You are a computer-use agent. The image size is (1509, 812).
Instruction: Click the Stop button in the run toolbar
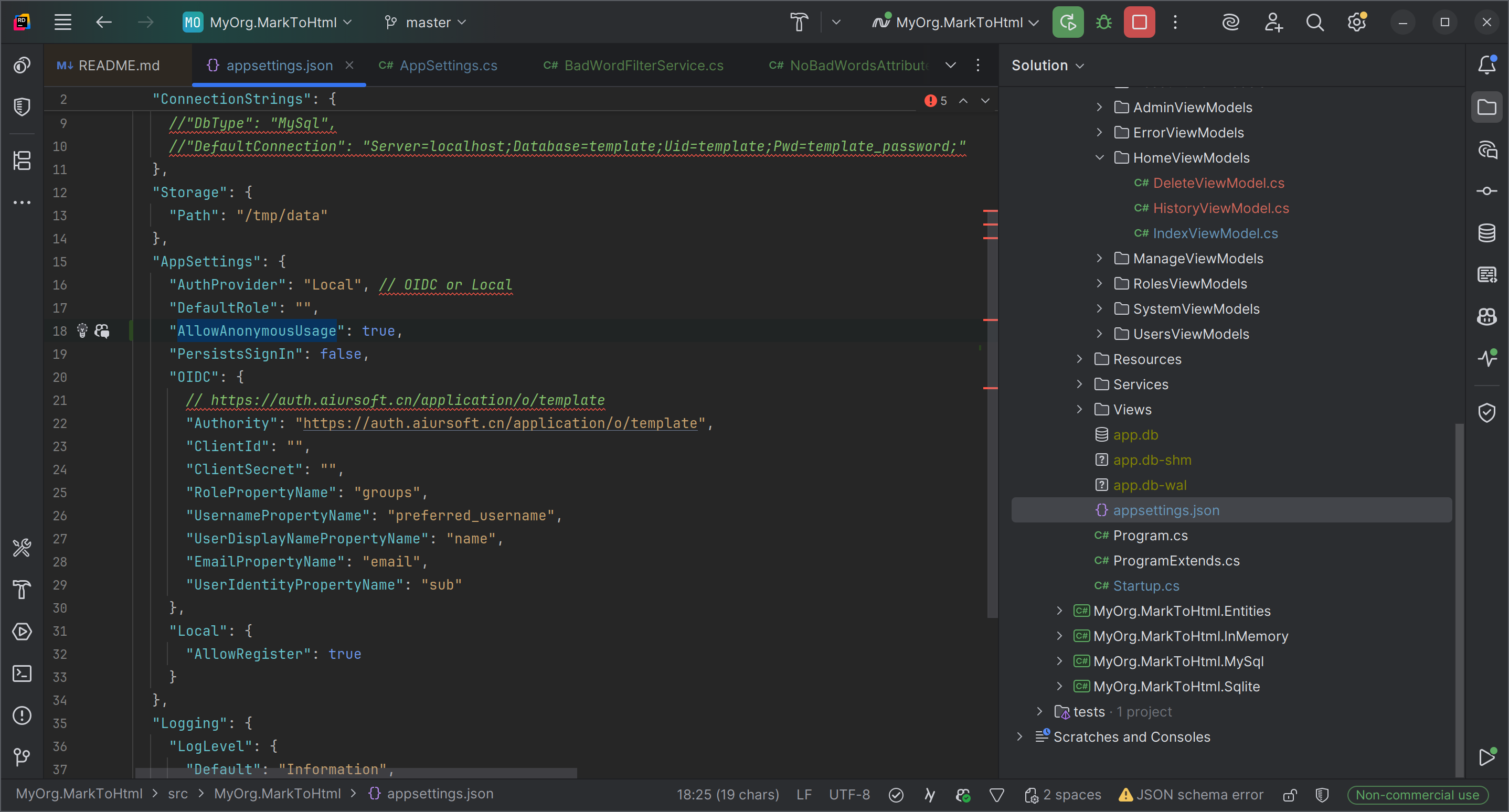1139,22
